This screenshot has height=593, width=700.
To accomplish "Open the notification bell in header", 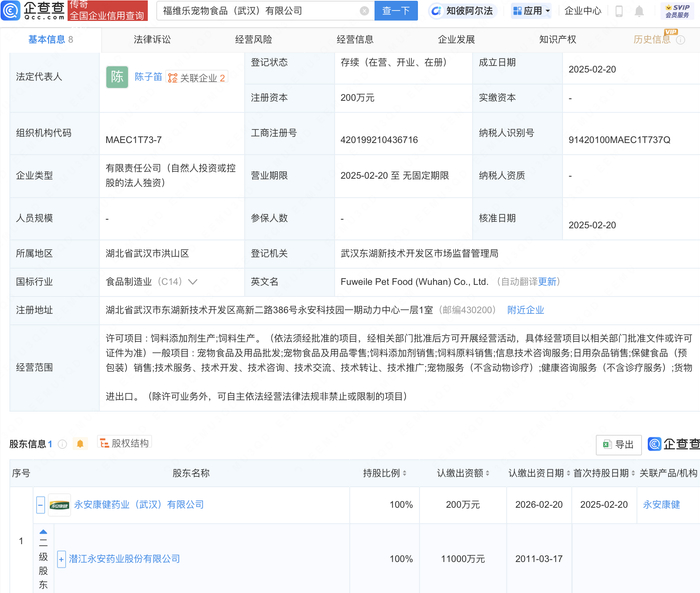I will (641, 11).
